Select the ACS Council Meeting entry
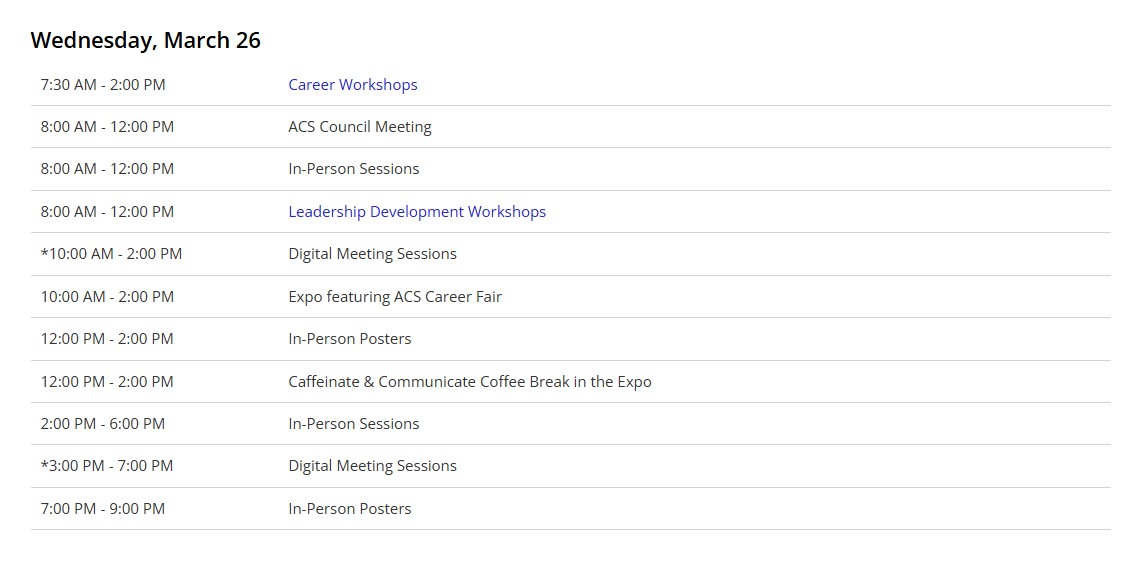Screen dimensions: 1145x572 tap(360, 127)
